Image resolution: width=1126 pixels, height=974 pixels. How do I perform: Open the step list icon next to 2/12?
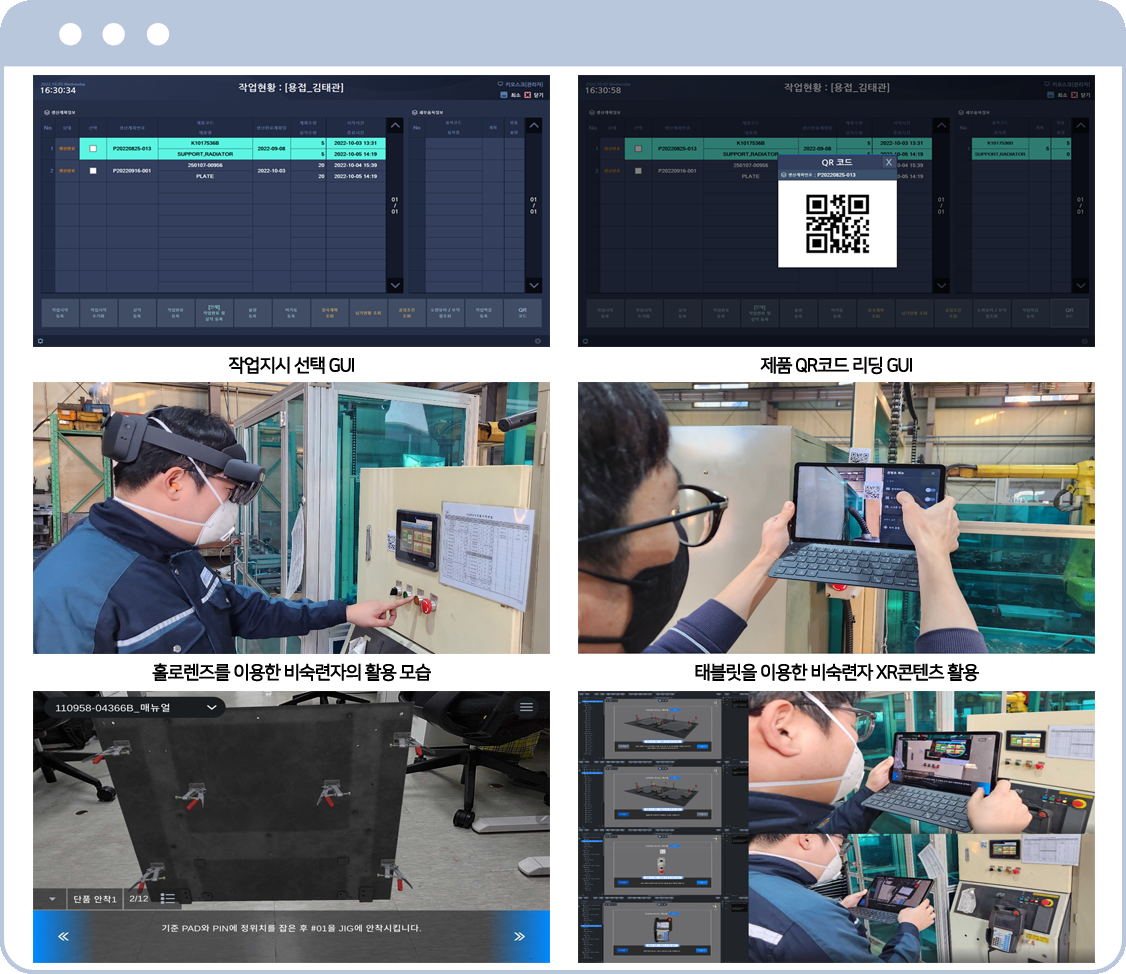pyautogui.click(x=169, y=898)
